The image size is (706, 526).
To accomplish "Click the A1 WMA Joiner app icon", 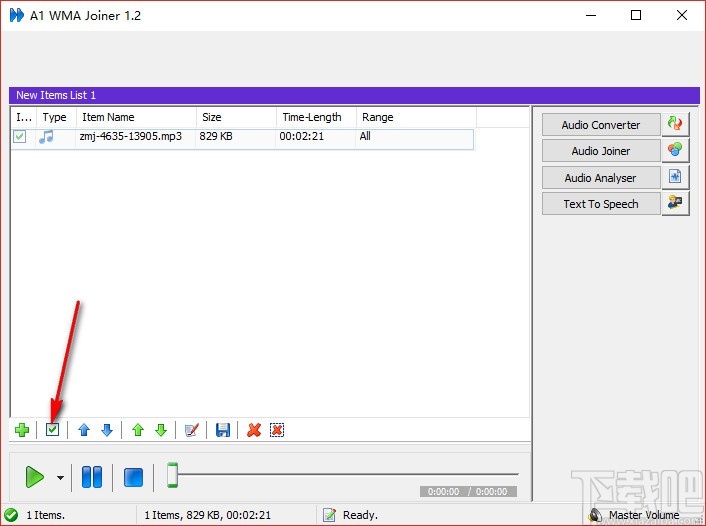I will (16, 15).
